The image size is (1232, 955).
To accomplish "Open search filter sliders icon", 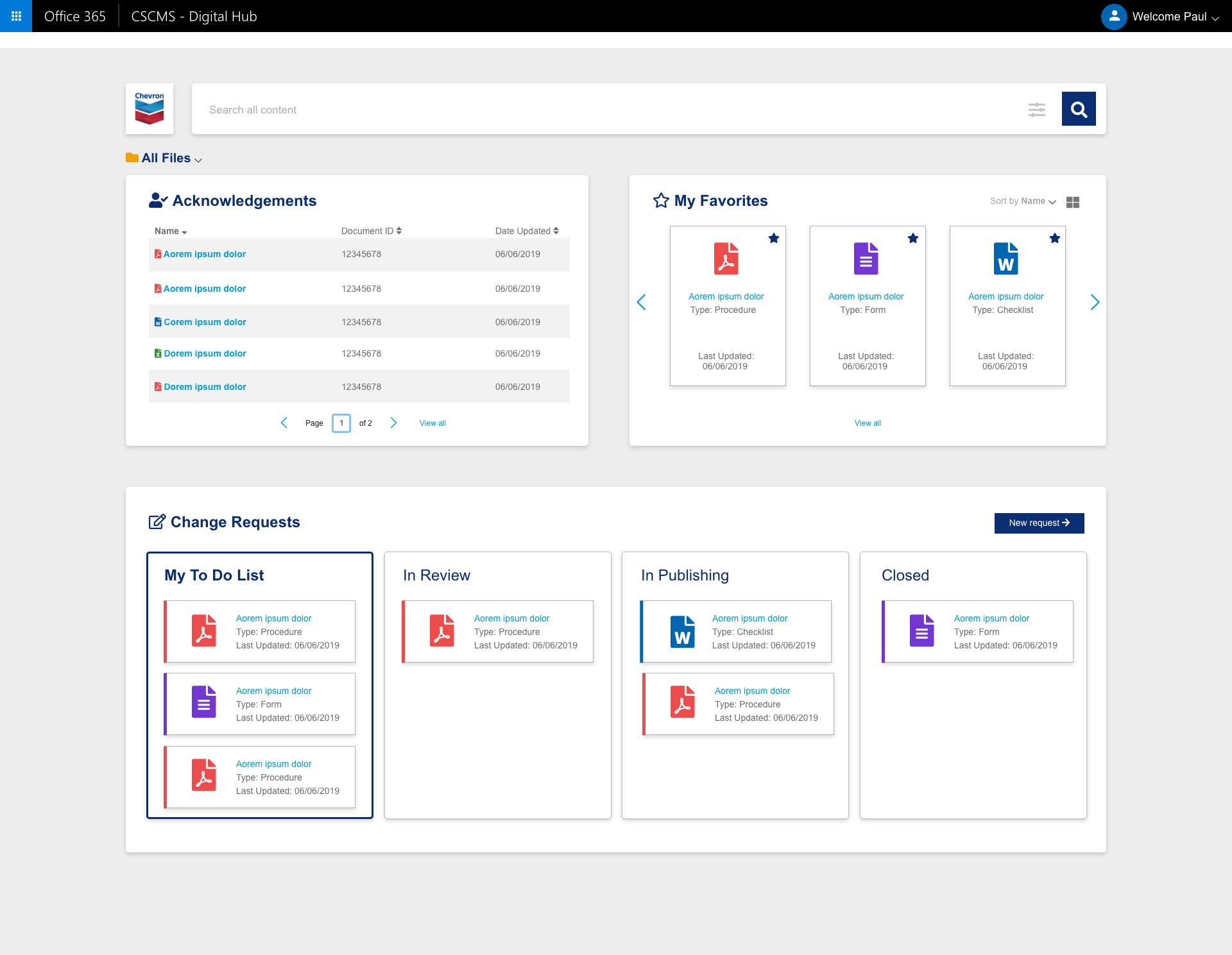I will click(1036, 110).
